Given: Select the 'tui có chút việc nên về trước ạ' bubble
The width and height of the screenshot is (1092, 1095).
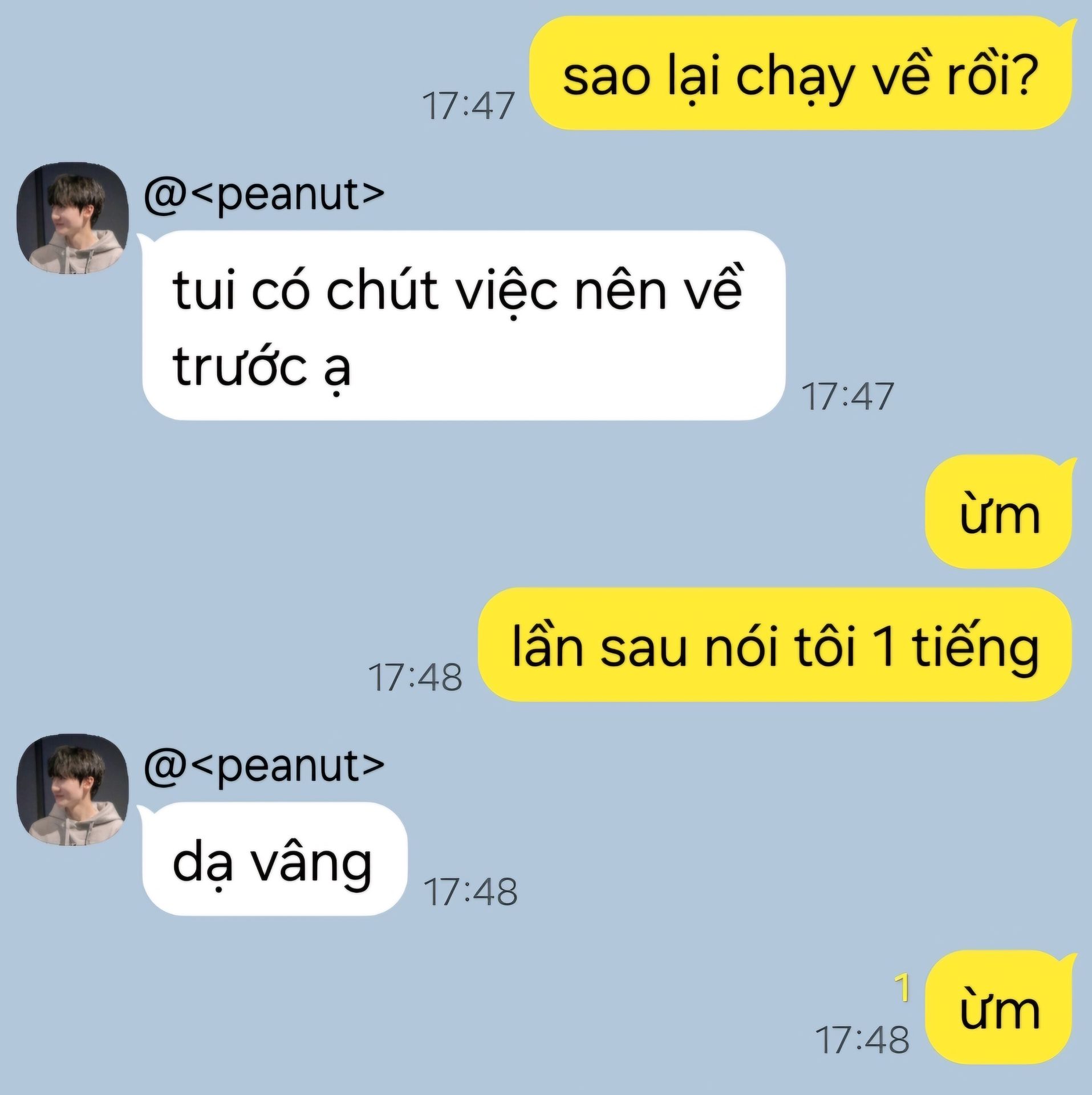Looking at the screenshot, I should (x=464, y=325).
